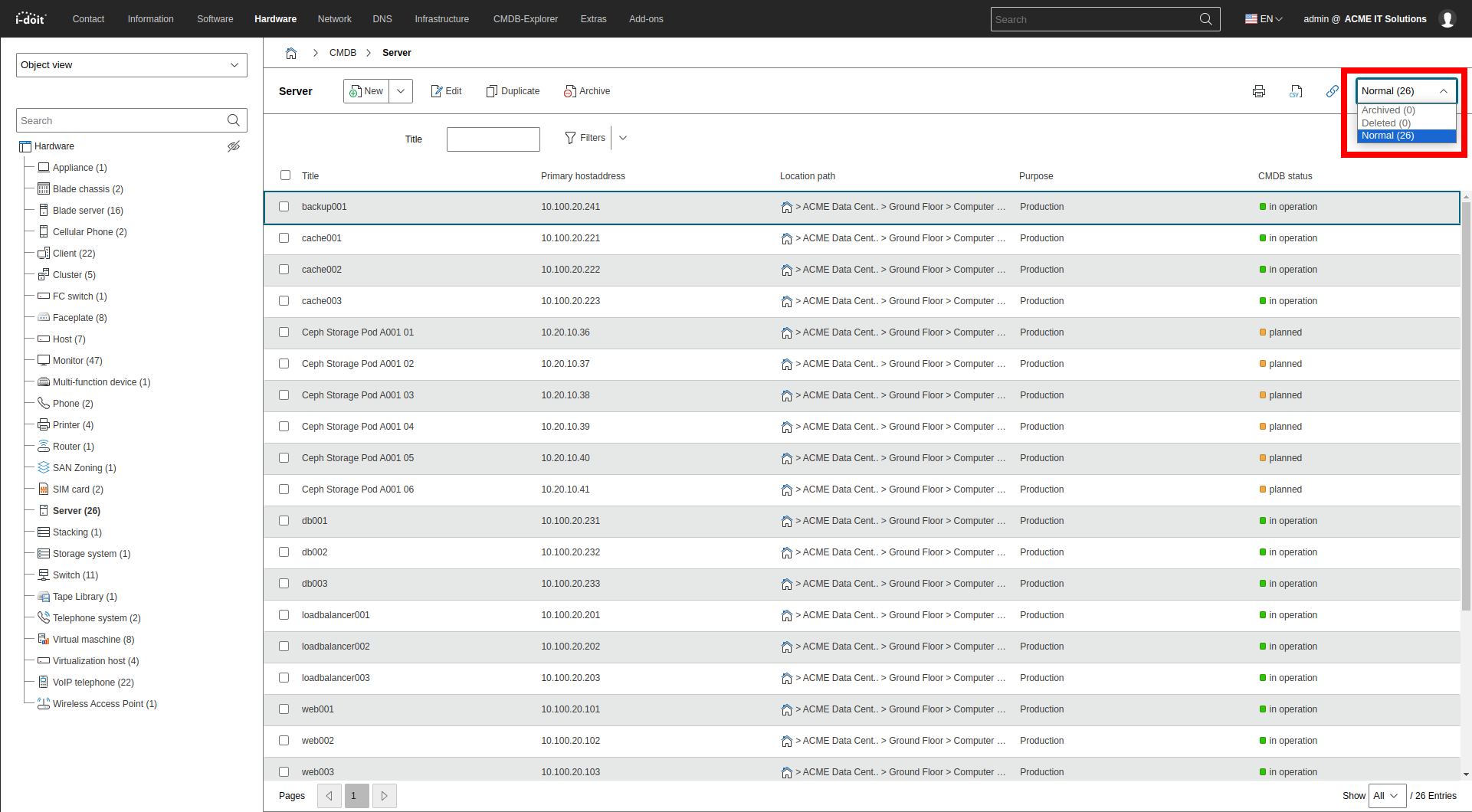Open the Object view dropdown

132,65
